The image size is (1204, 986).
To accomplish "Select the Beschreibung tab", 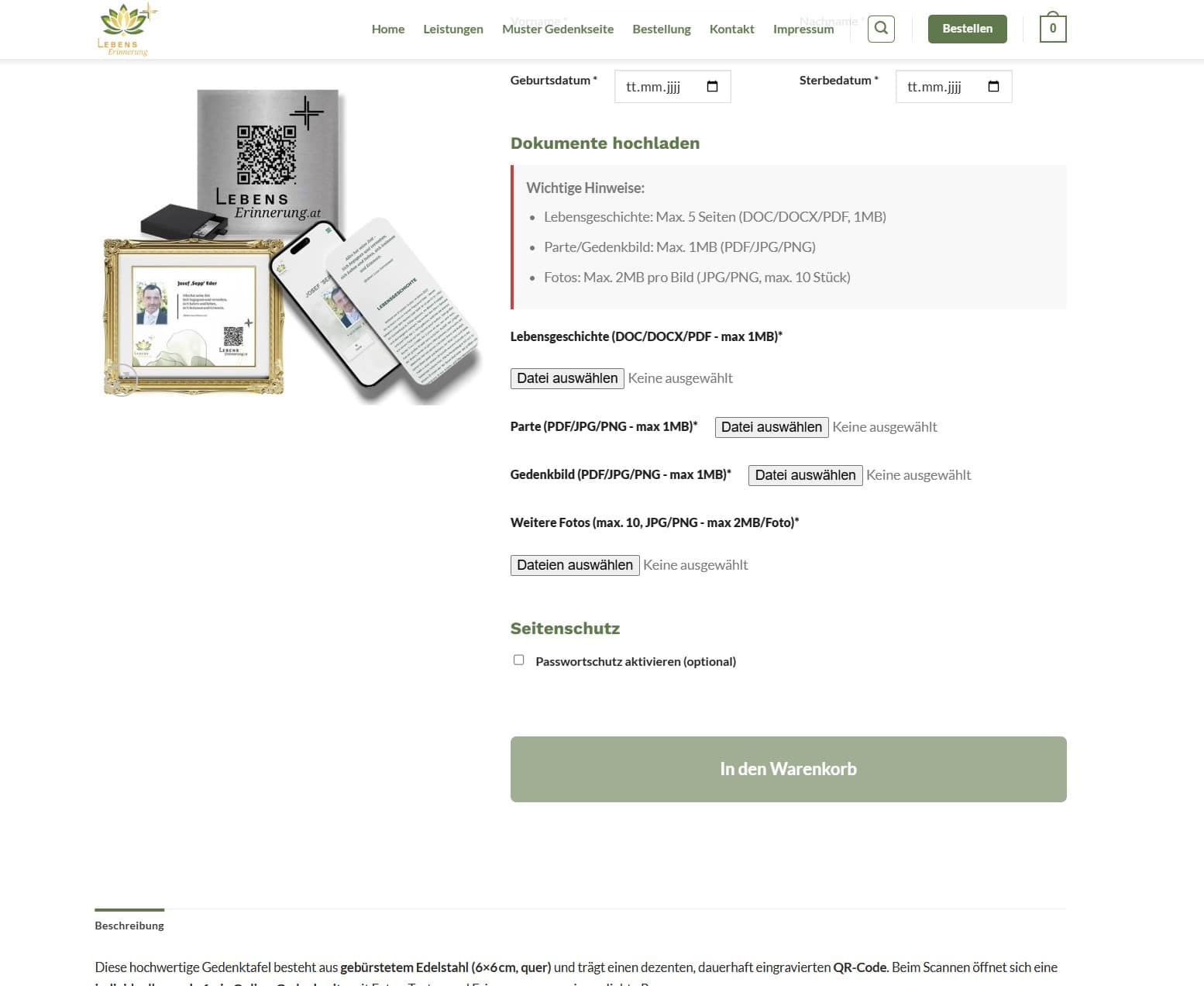I will click(129, 925).
